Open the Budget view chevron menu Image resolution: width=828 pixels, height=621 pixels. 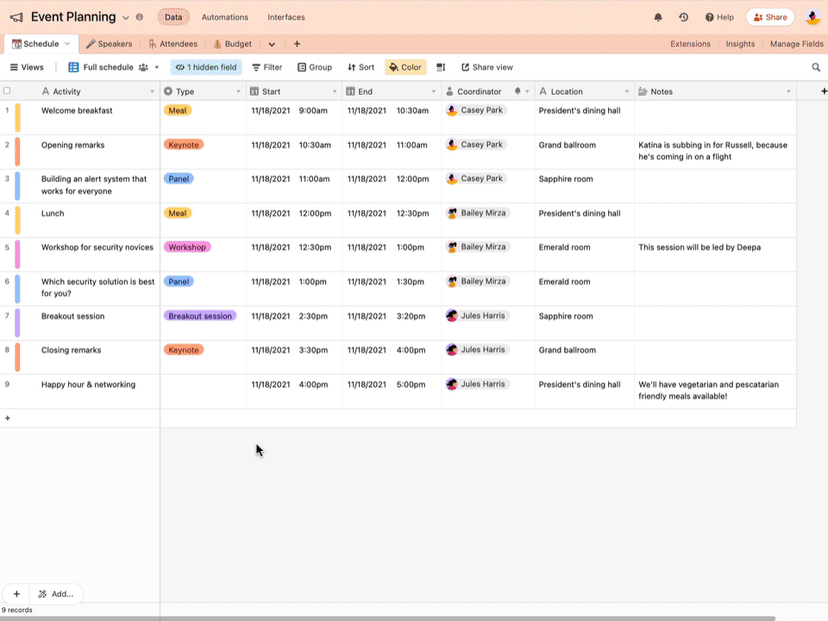coord(271,44)
